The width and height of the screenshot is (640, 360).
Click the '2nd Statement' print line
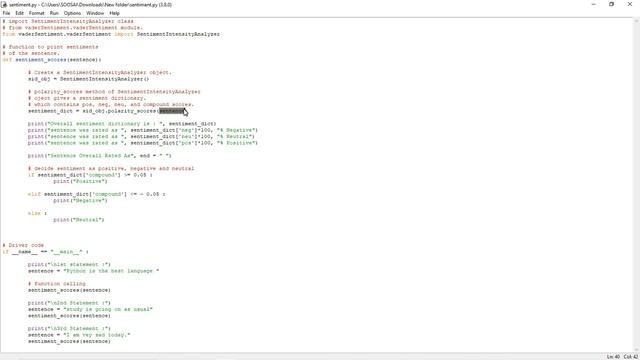69,303
